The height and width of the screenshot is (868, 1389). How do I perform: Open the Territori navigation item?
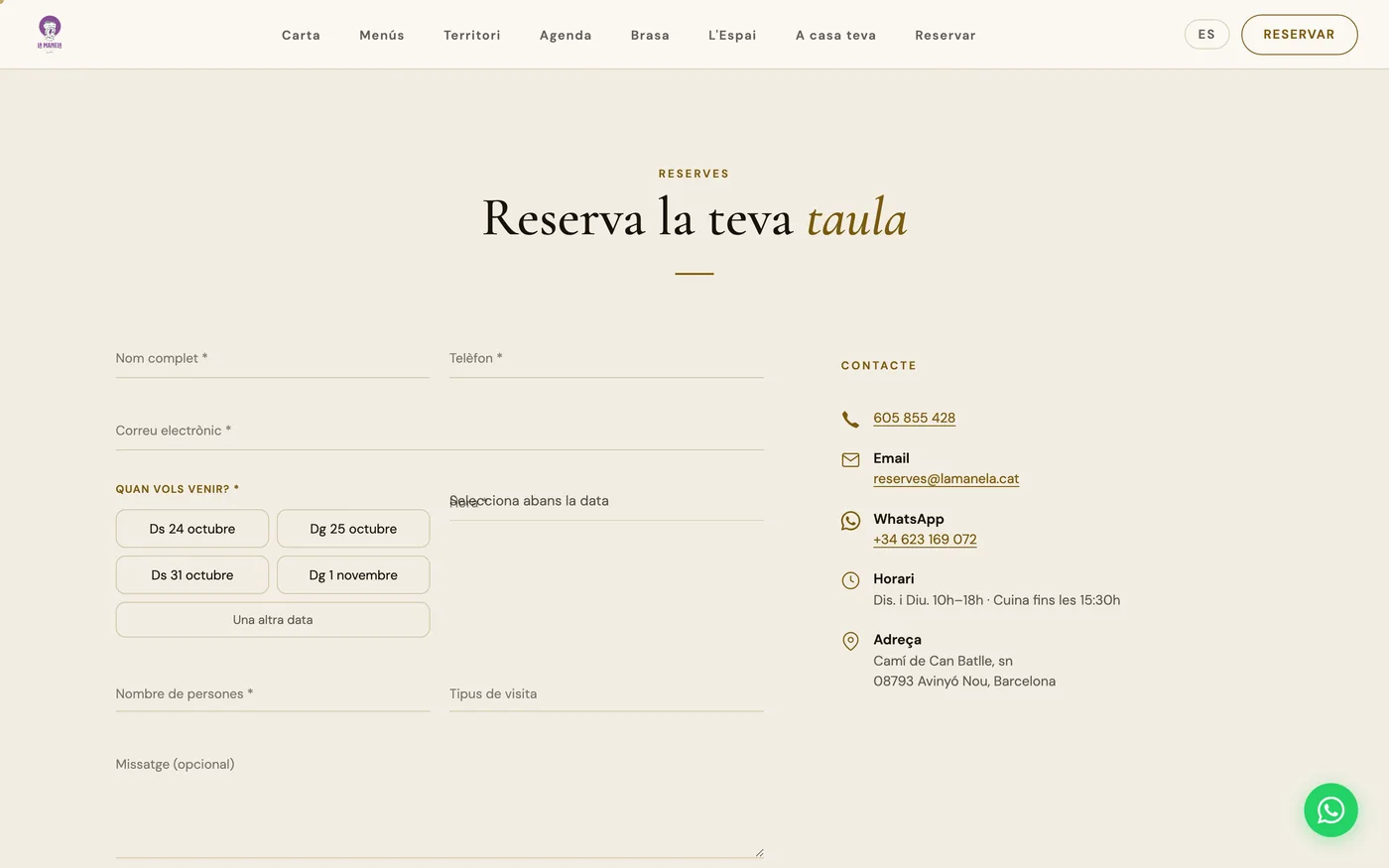tap(472, 35)
